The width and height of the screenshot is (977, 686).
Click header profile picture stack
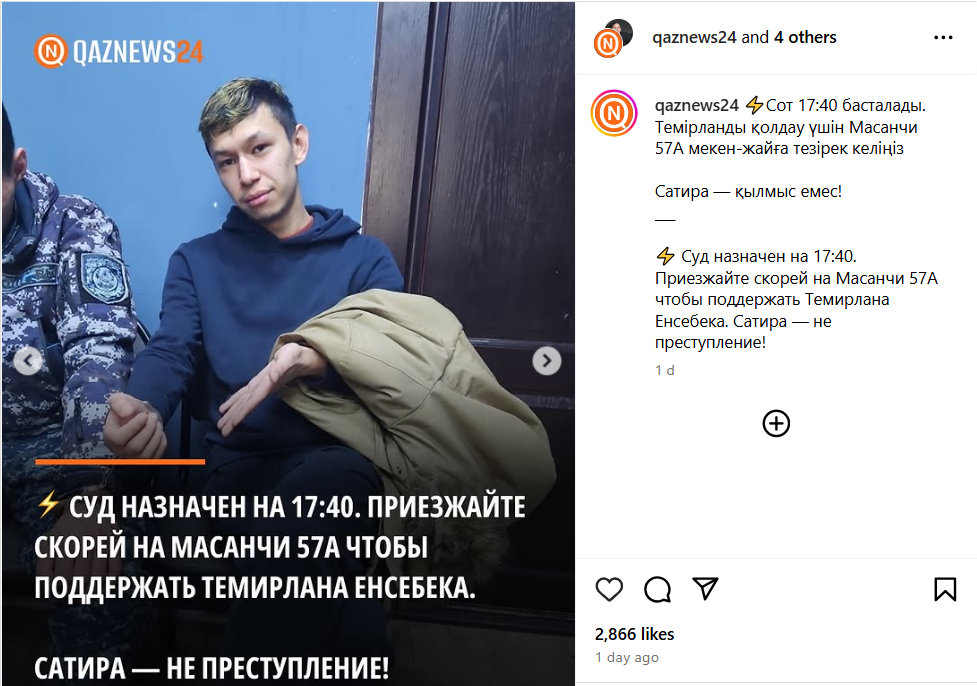(613, 39)
